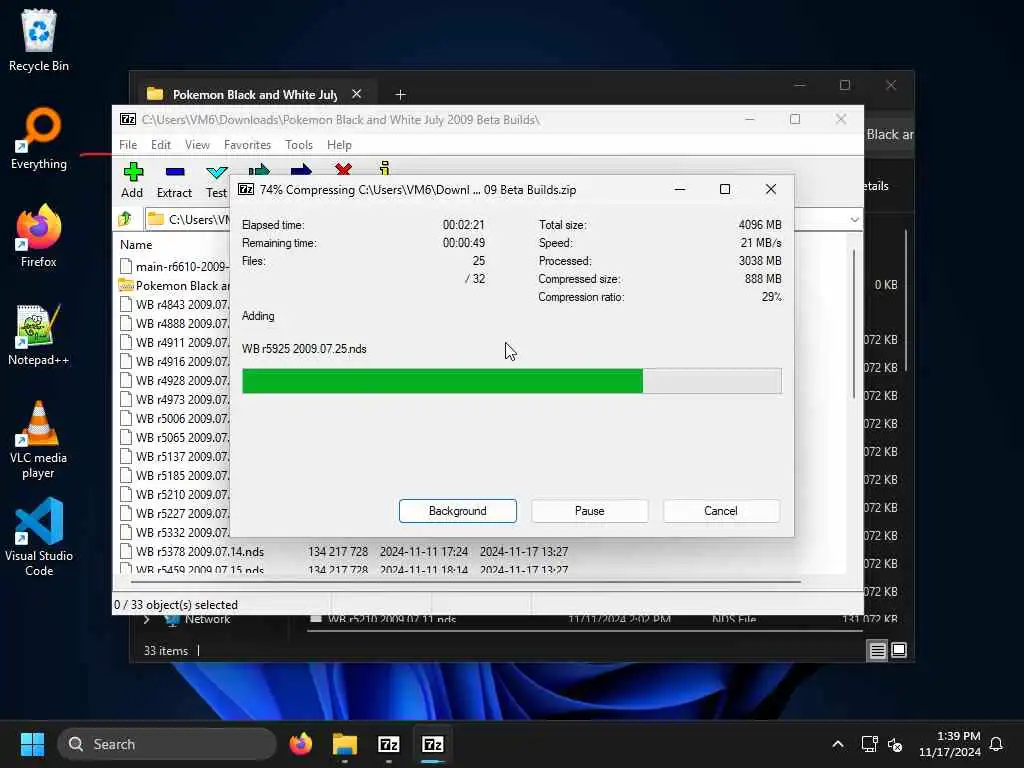Click the Add toolbar button in 7-Zip

coord(133,180)
